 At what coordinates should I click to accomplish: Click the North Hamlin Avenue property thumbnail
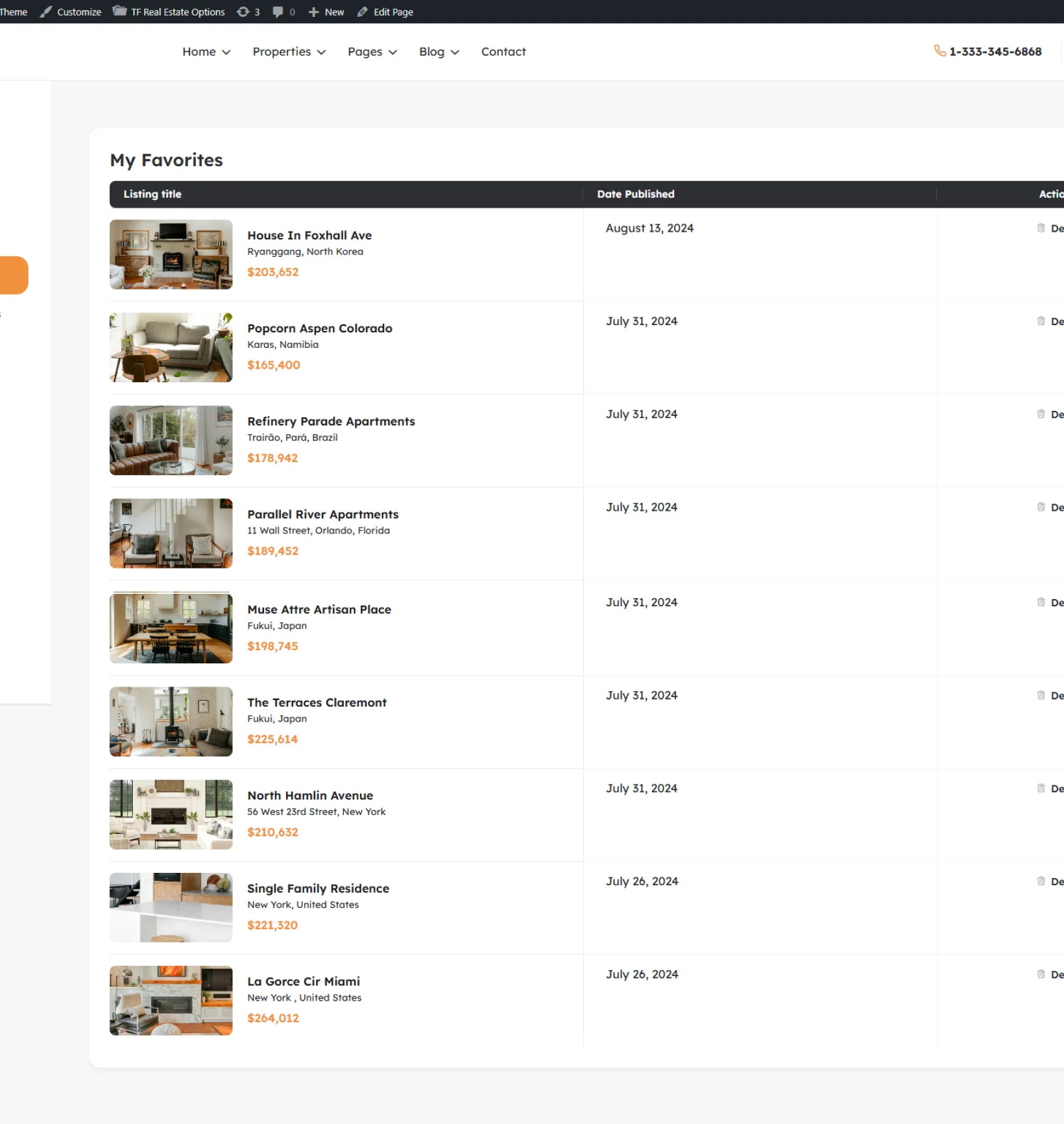[x=171, y=814]
